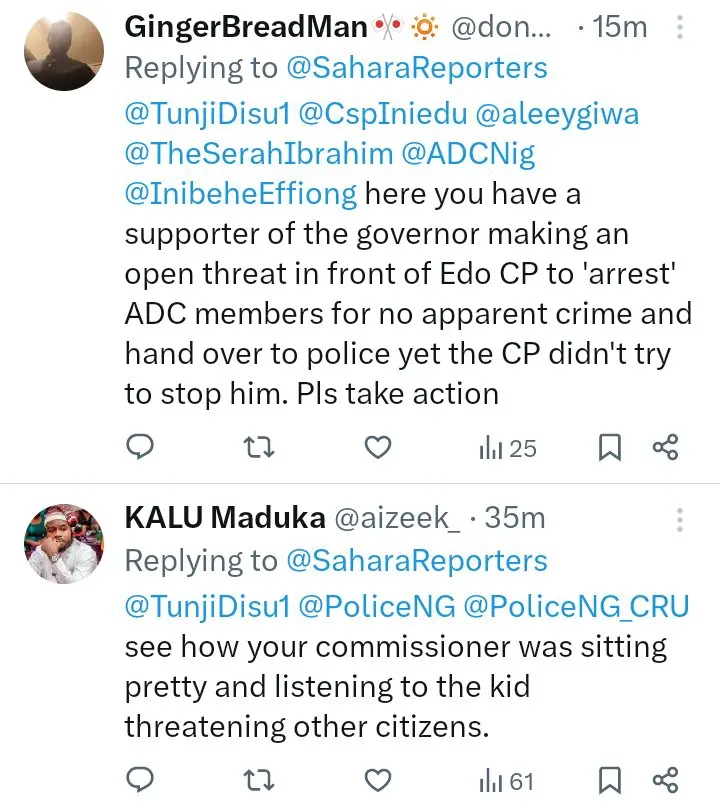The image size is (720, 811).
Task: Bookmark GingerBreadMan's tweet
Action: pyautogui.click(x=609, y=448)
